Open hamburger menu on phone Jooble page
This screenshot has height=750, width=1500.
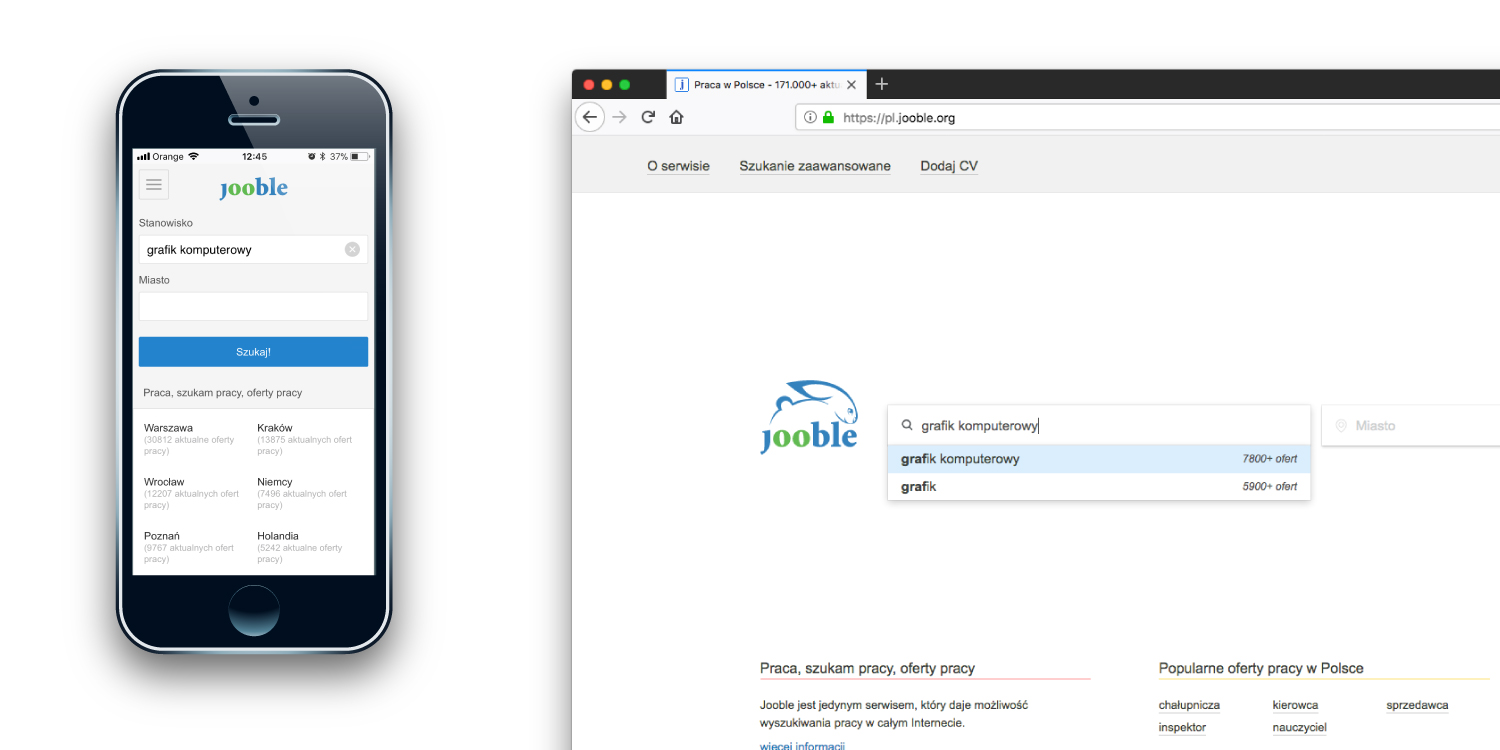tap(154, 185)
